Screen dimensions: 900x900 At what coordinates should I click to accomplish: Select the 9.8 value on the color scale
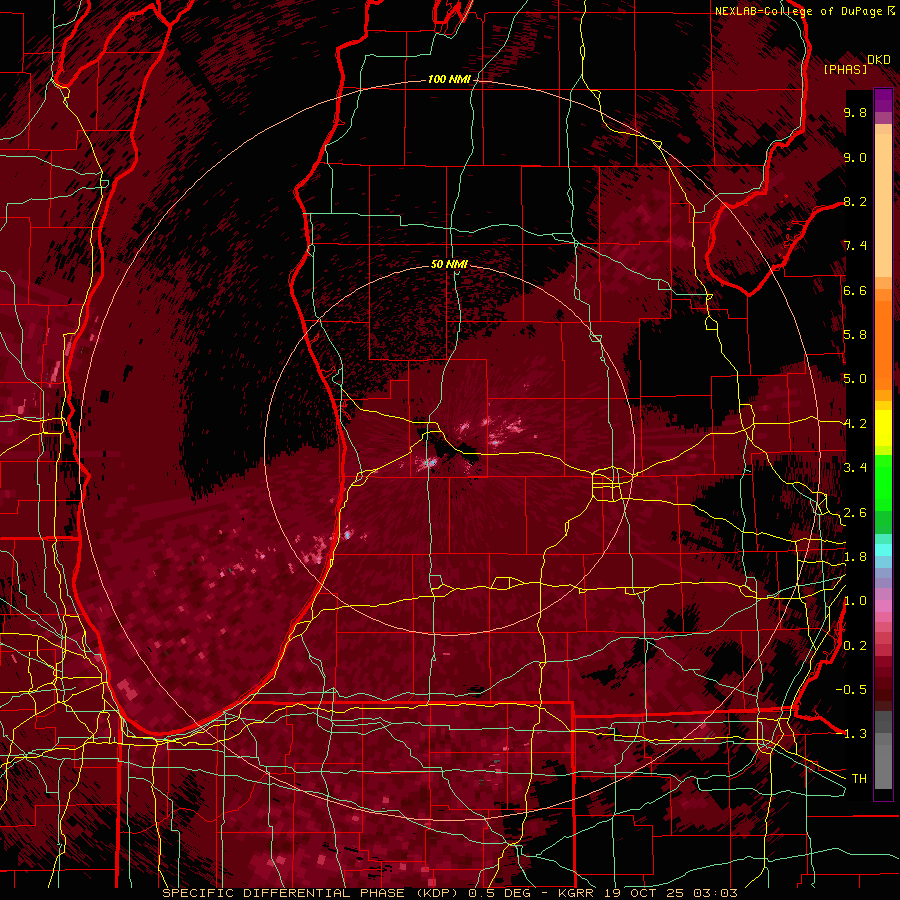(x=855, y=112)
